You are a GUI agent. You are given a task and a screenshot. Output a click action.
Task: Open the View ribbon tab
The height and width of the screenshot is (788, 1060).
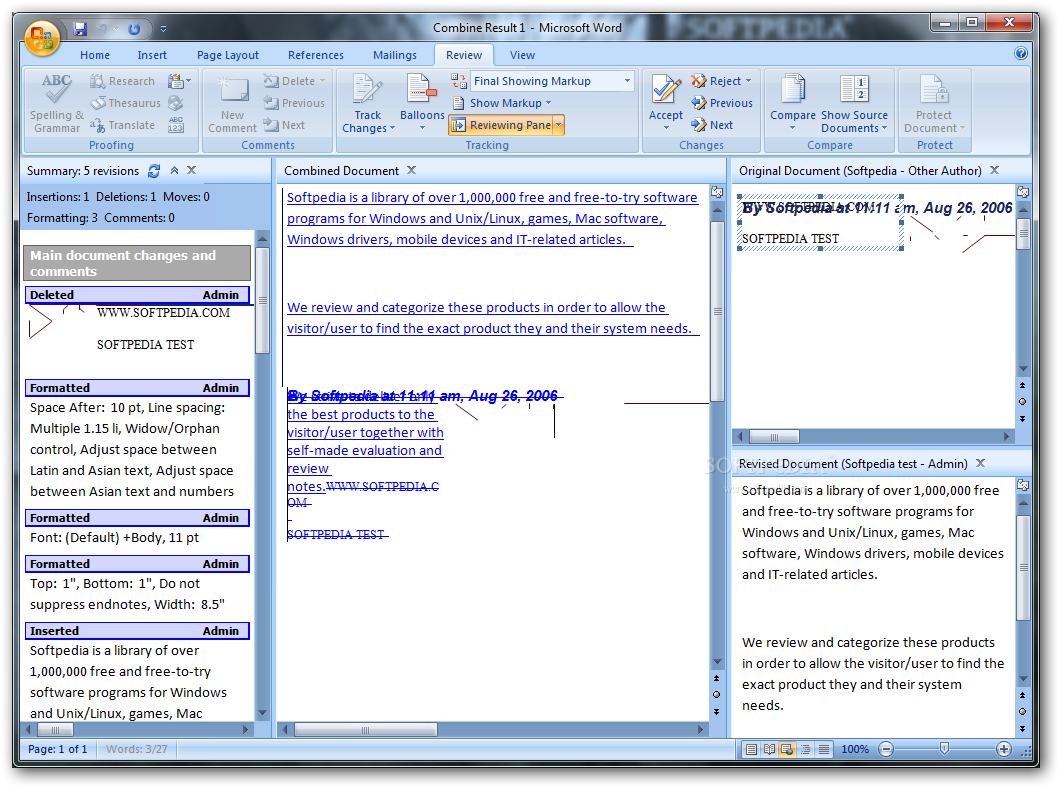(x=522, y=55)
